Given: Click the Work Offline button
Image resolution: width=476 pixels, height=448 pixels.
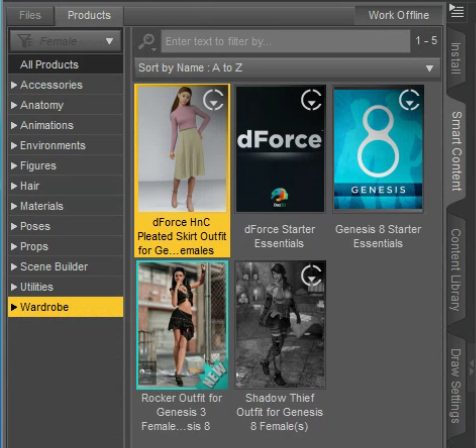Looking at the screenshot, I should 398,15.
